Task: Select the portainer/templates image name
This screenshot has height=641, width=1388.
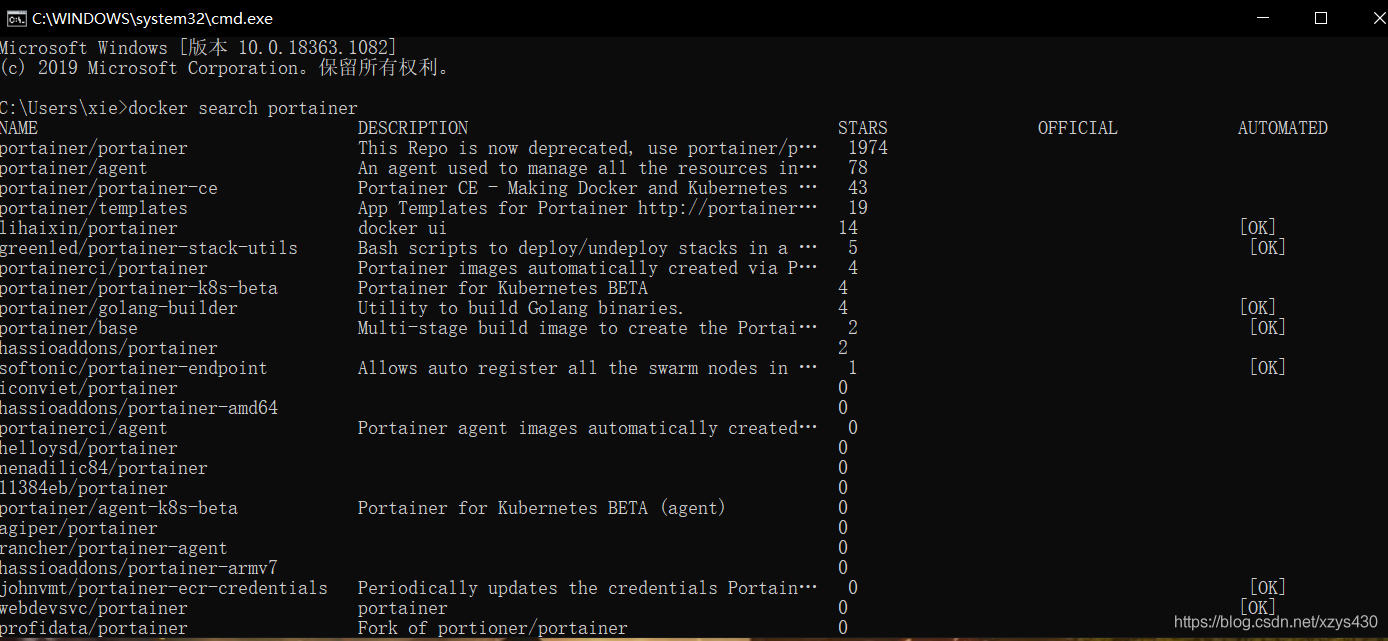Action: coord(94,208)
